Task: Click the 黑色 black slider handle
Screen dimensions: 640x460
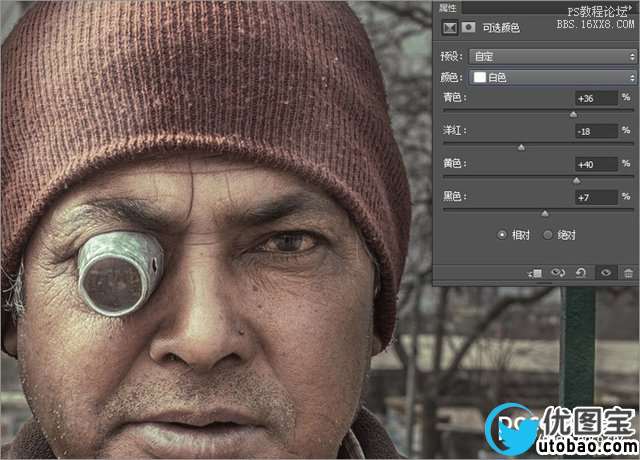Action: click(x=545, y=213)
